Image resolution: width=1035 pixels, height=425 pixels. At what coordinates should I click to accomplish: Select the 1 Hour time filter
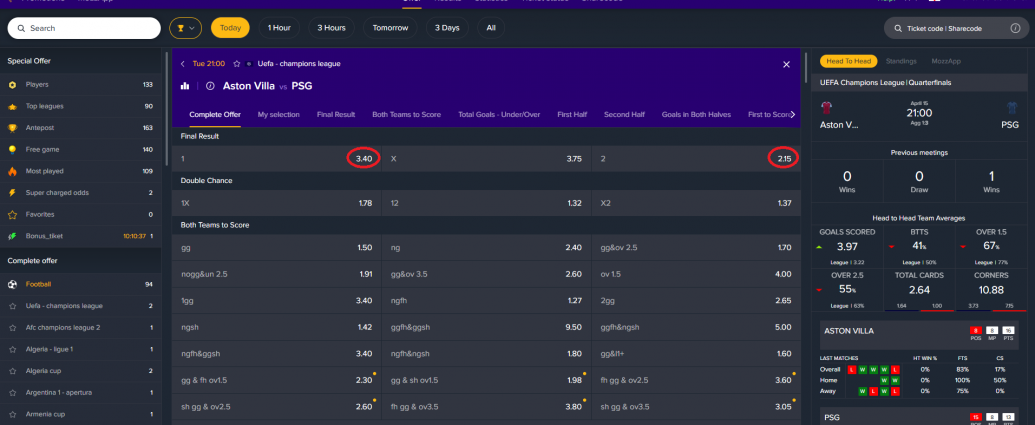(x=279, y=28)
